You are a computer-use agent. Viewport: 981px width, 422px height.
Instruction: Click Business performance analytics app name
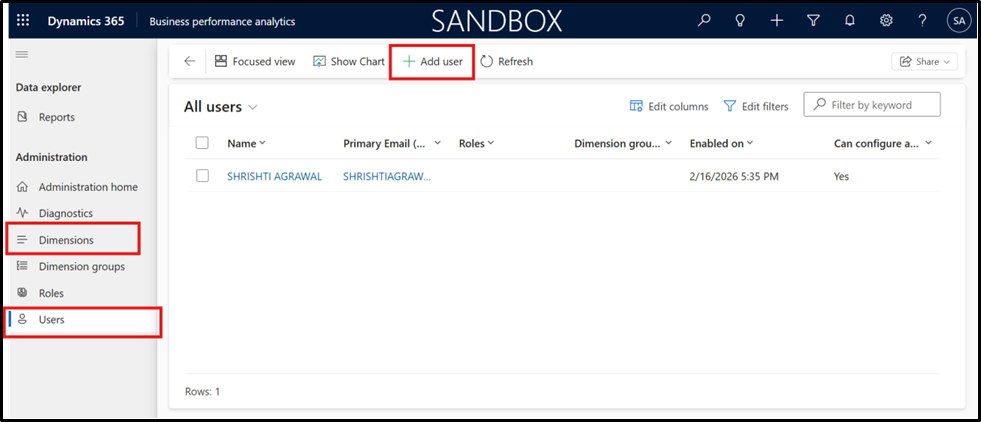(222, 21)
